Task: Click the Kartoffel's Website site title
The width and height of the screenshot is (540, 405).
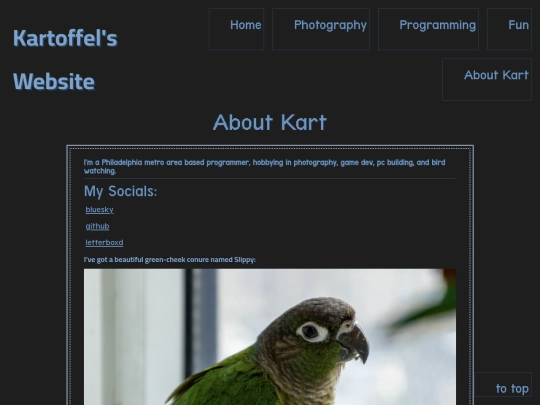Action: point(65,60)
